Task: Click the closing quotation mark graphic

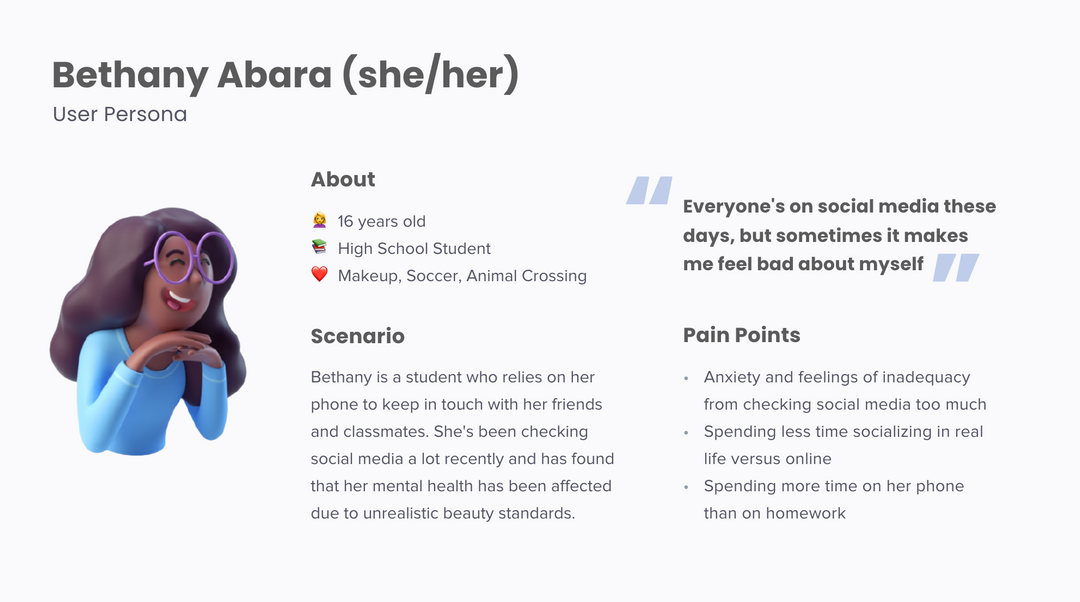Action: point(956,267)
